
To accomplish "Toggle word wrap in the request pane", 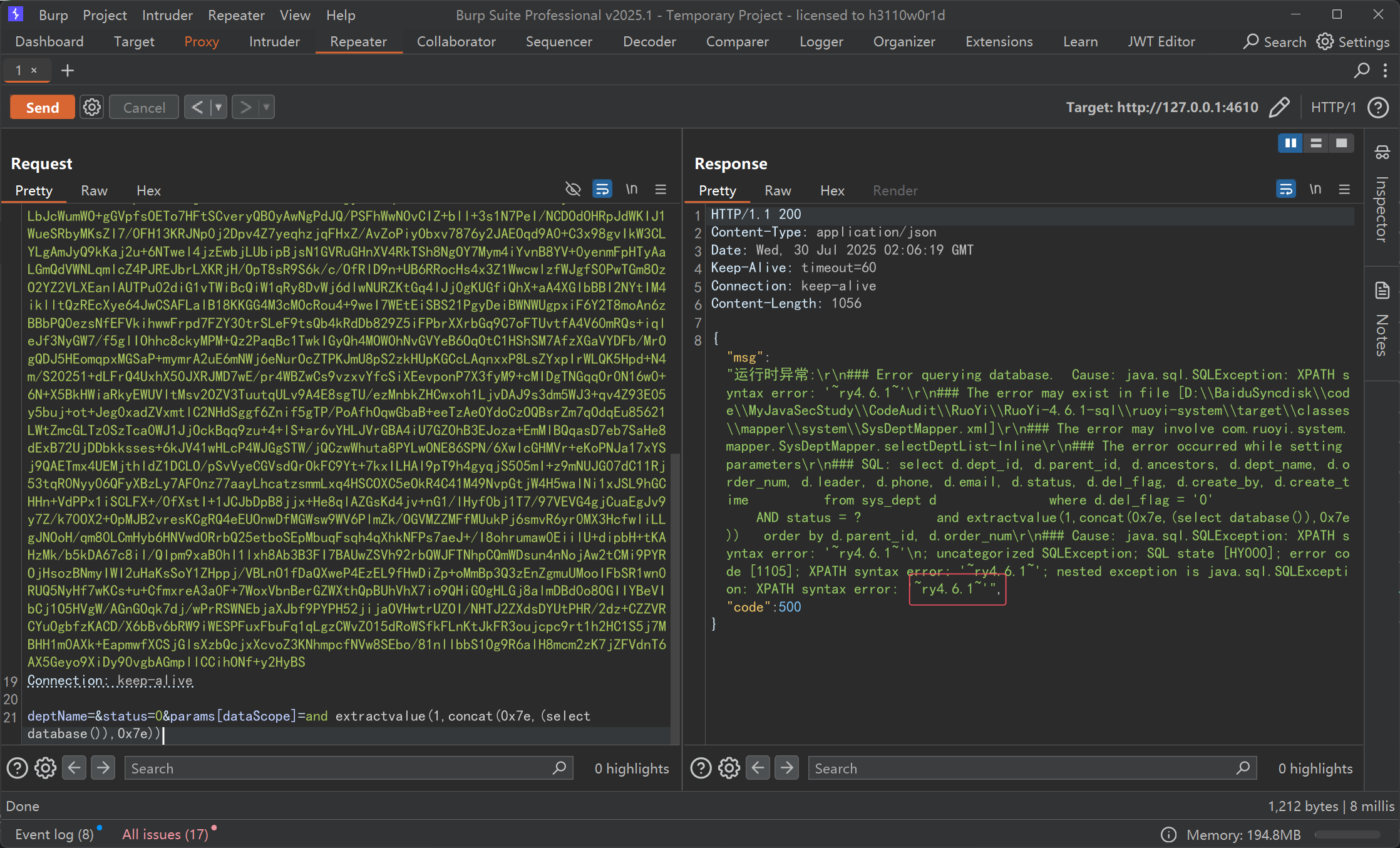I will (602, 189).
